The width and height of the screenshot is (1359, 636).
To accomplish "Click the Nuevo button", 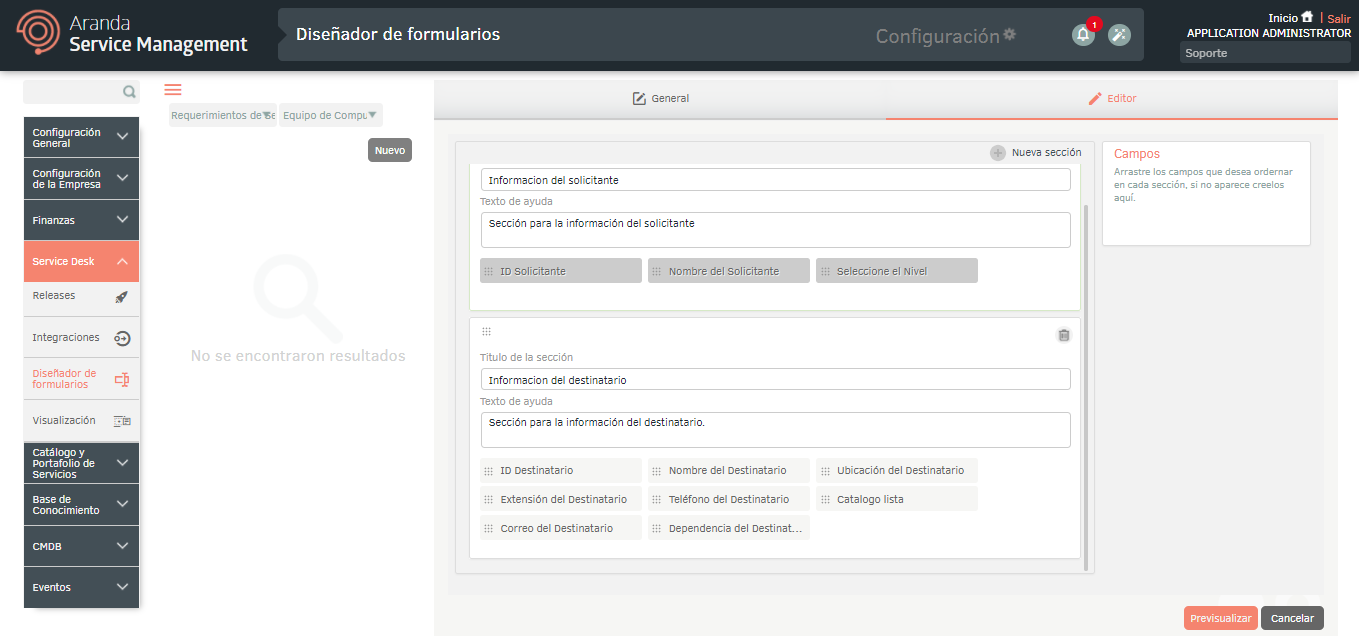I will point(390,150).
